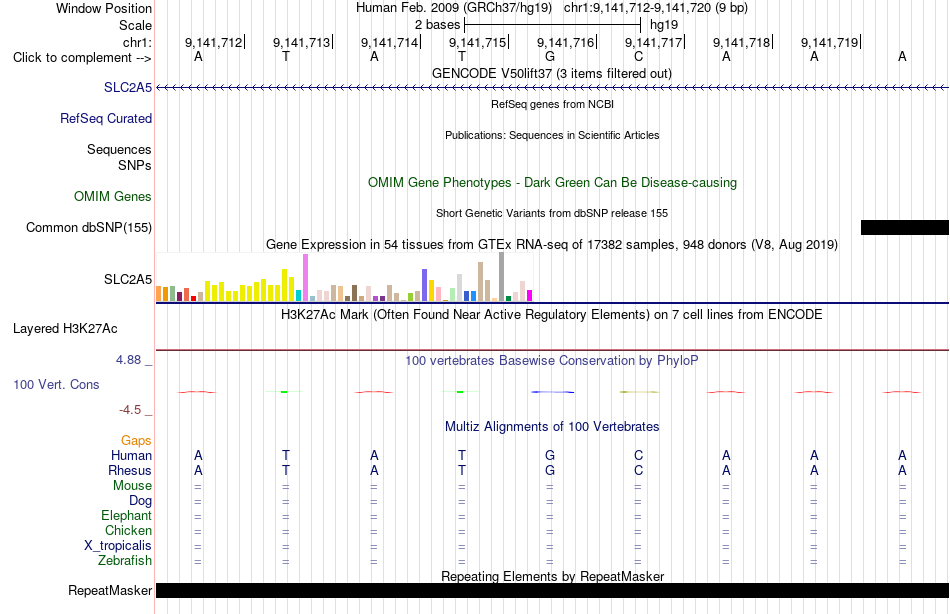
Task: Click the blue-purple bar in GTEx chart
Action: 425,285
